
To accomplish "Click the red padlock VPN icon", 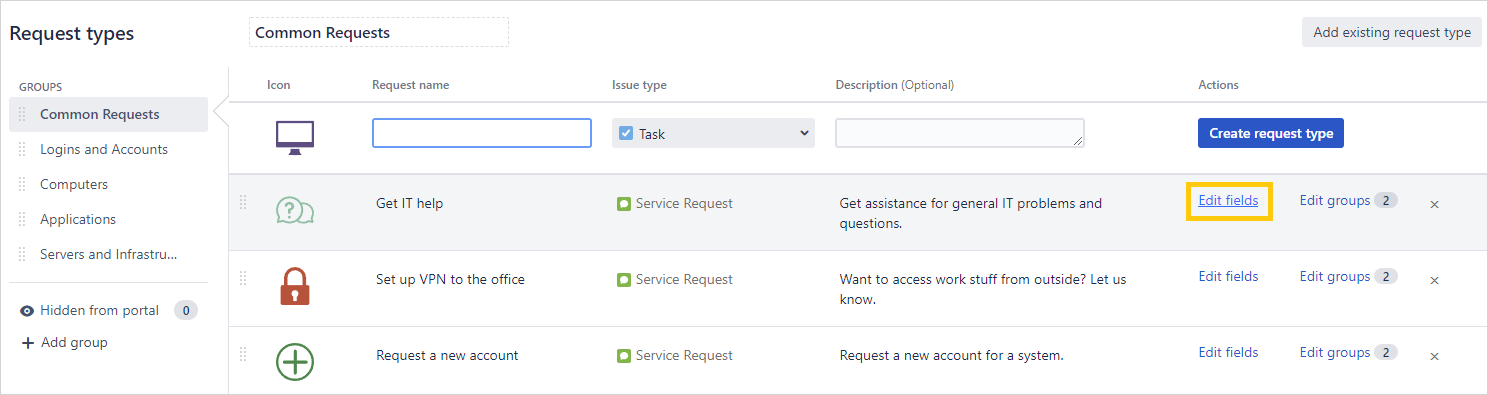I will coord(295,286).
